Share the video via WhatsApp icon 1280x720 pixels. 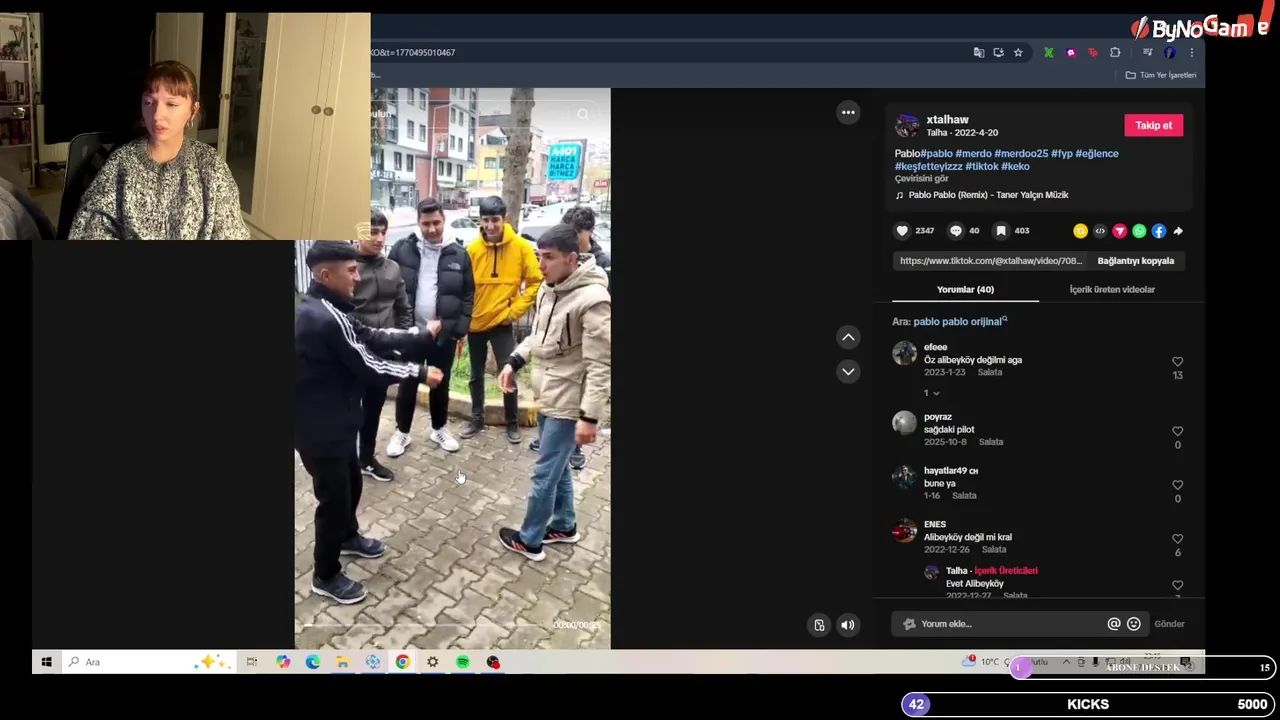[1139, 231]
